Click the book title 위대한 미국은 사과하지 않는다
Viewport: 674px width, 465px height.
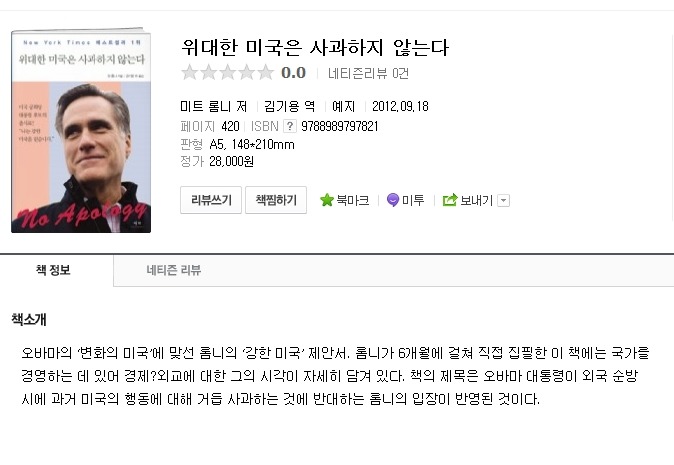(315, 47)
